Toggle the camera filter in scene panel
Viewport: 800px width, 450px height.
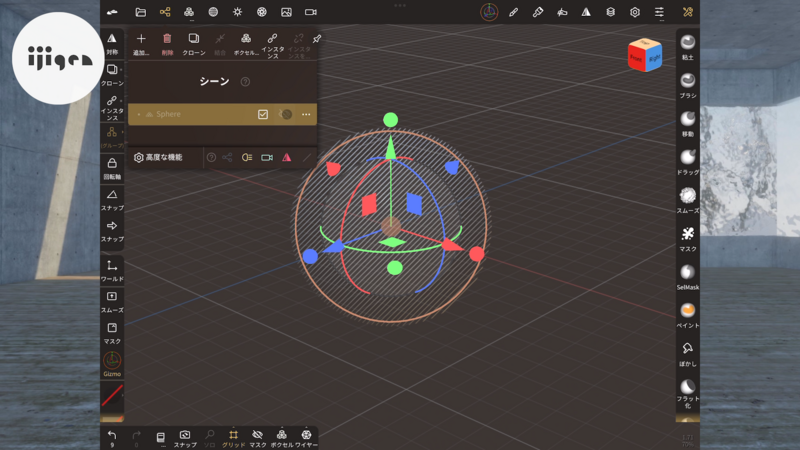coord(267,158)
